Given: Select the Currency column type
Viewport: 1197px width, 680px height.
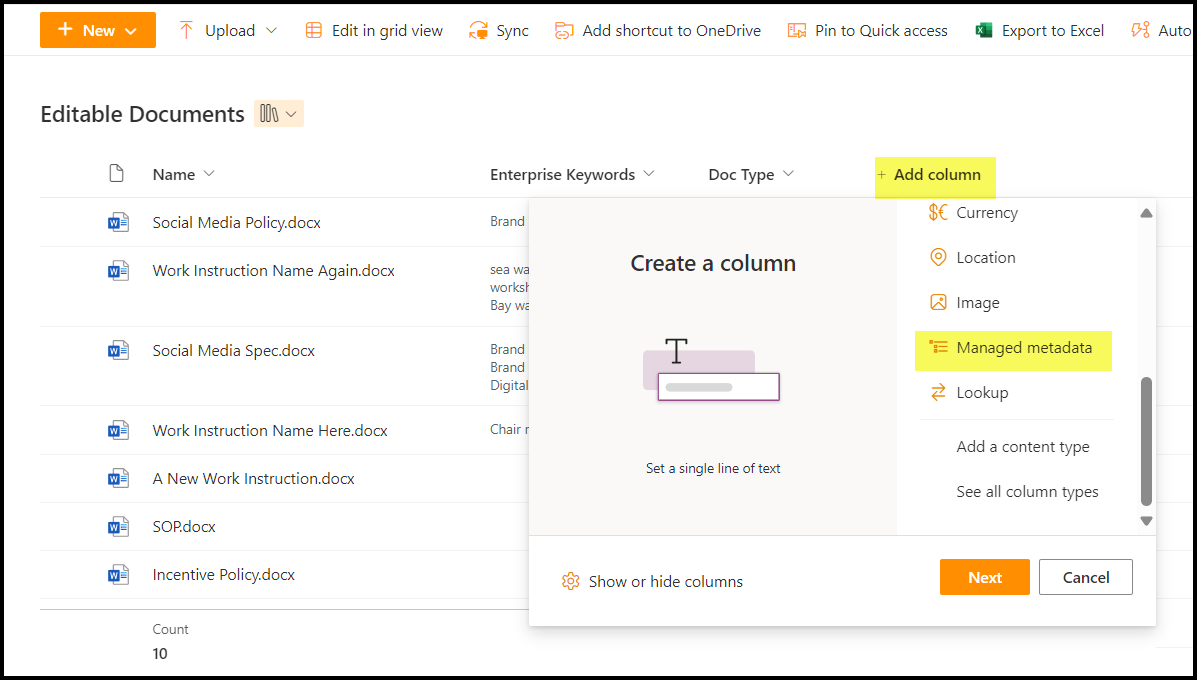Looking at the screenshot, I should (x=986, y=213).
